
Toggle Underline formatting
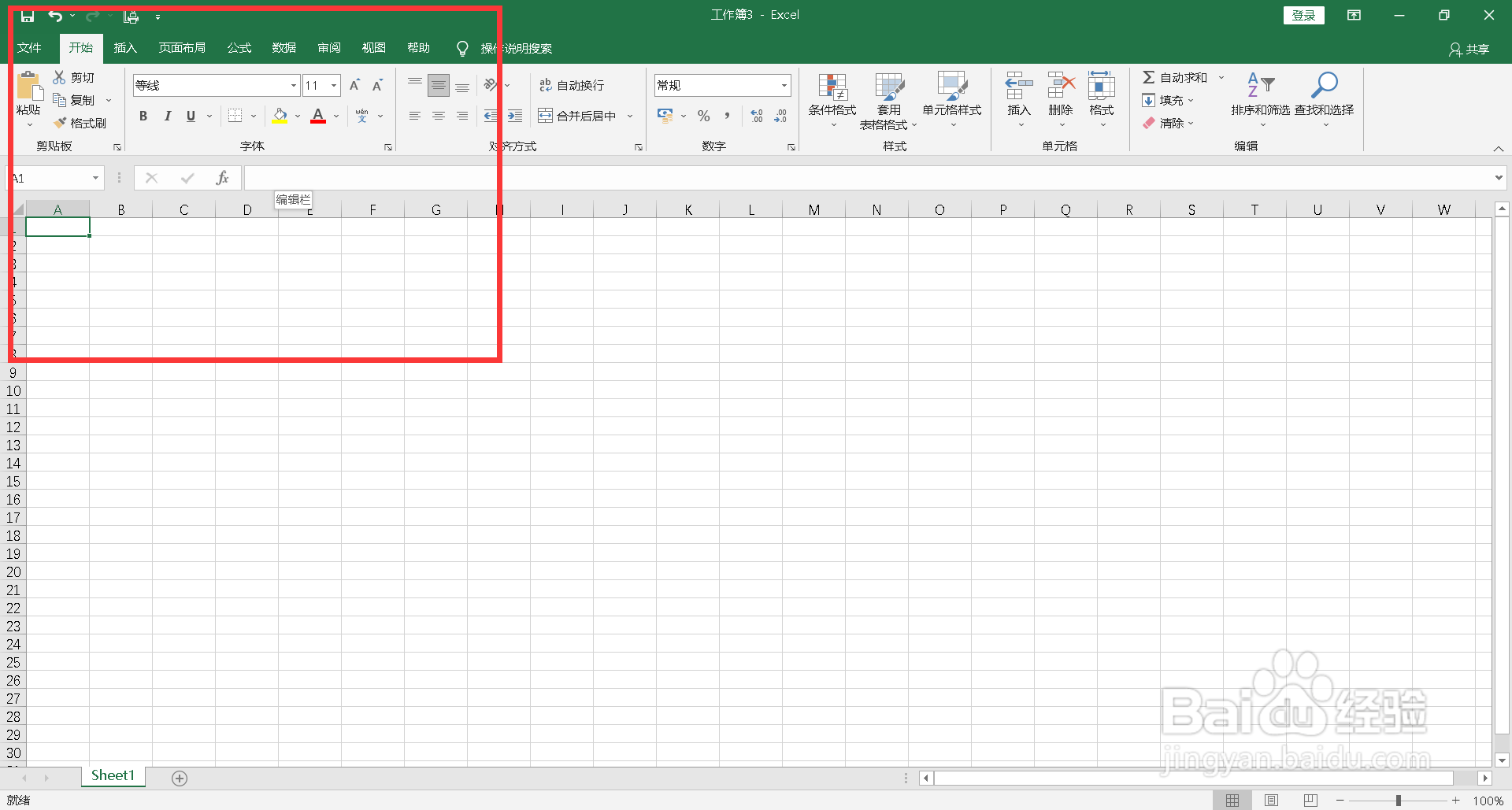coord(191,116)
